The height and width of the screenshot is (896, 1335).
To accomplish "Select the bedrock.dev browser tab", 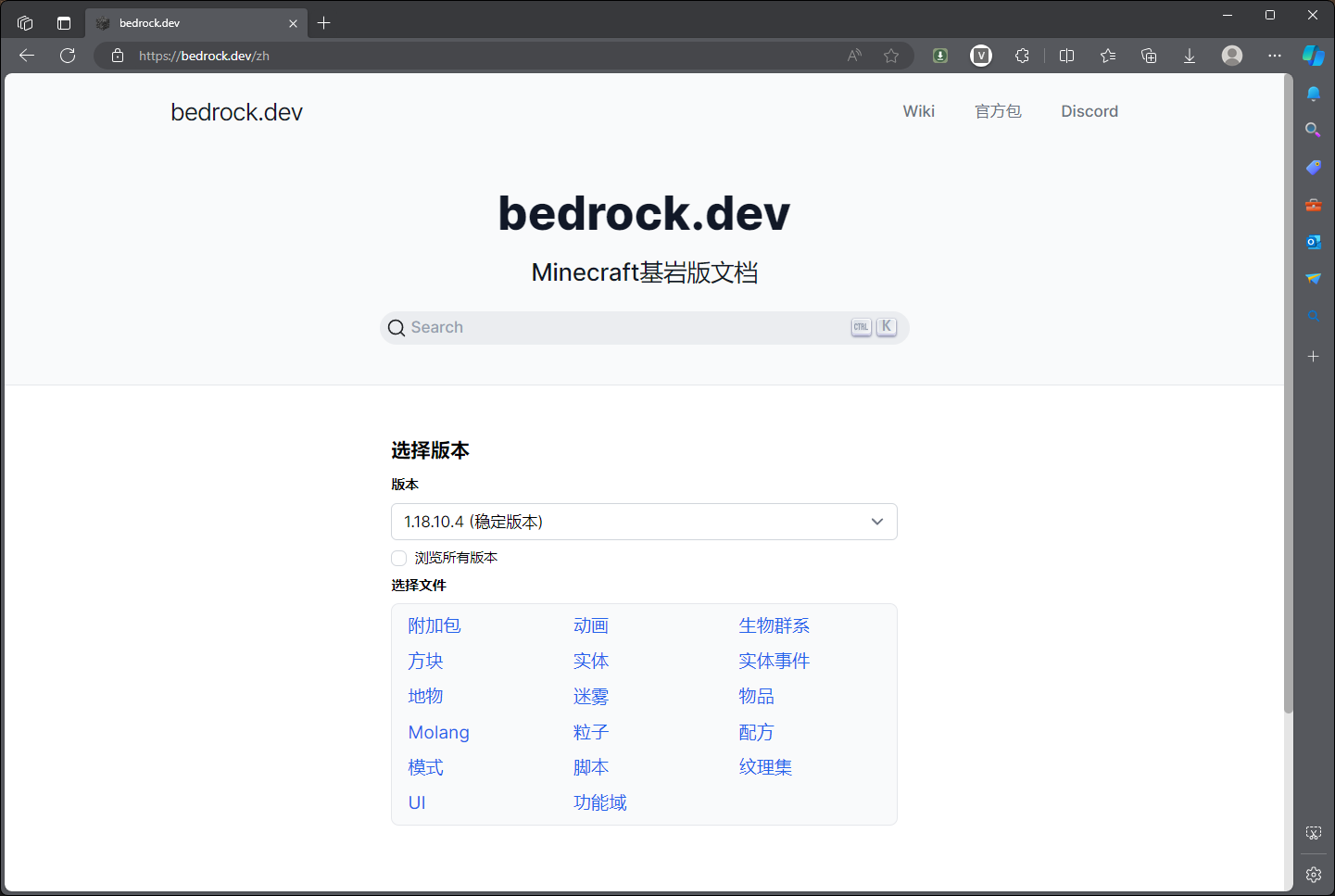I will 196,23.
